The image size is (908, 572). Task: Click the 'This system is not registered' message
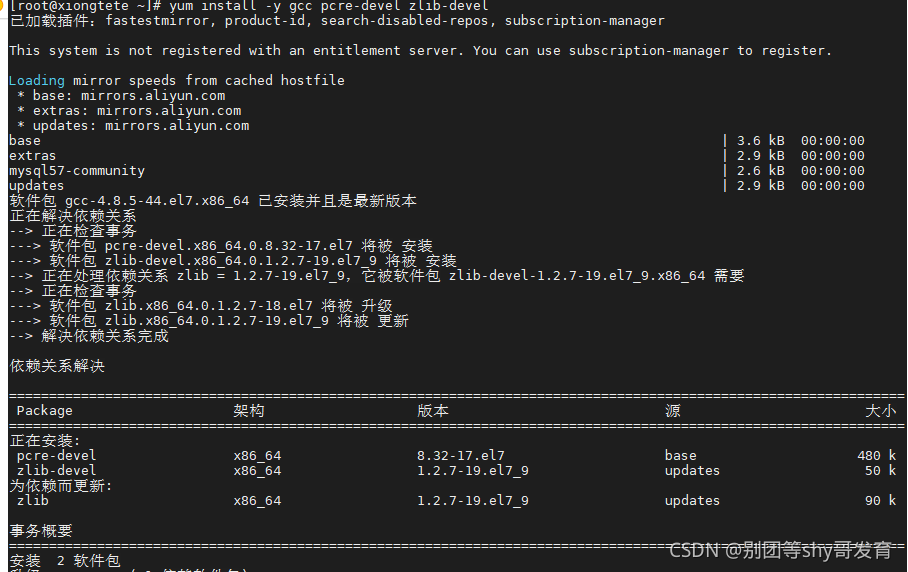420,51
